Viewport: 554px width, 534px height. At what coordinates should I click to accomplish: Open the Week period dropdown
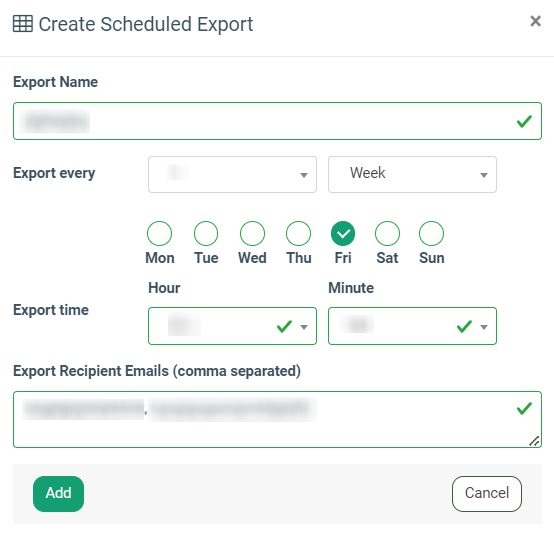(x=412, y=175)
